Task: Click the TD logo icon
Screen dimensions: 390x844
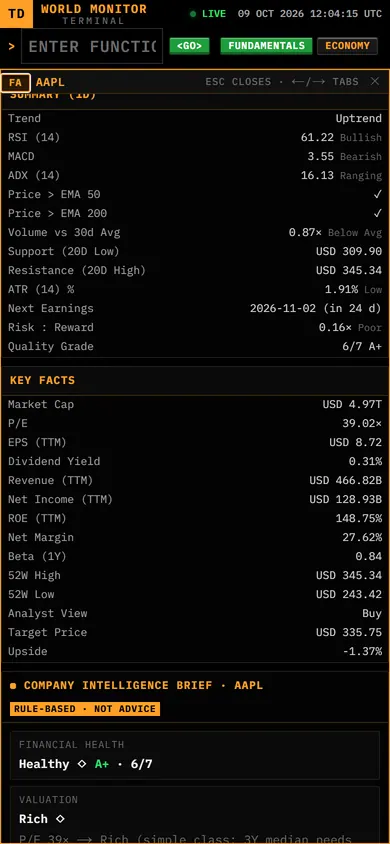Action: (16, 13)
